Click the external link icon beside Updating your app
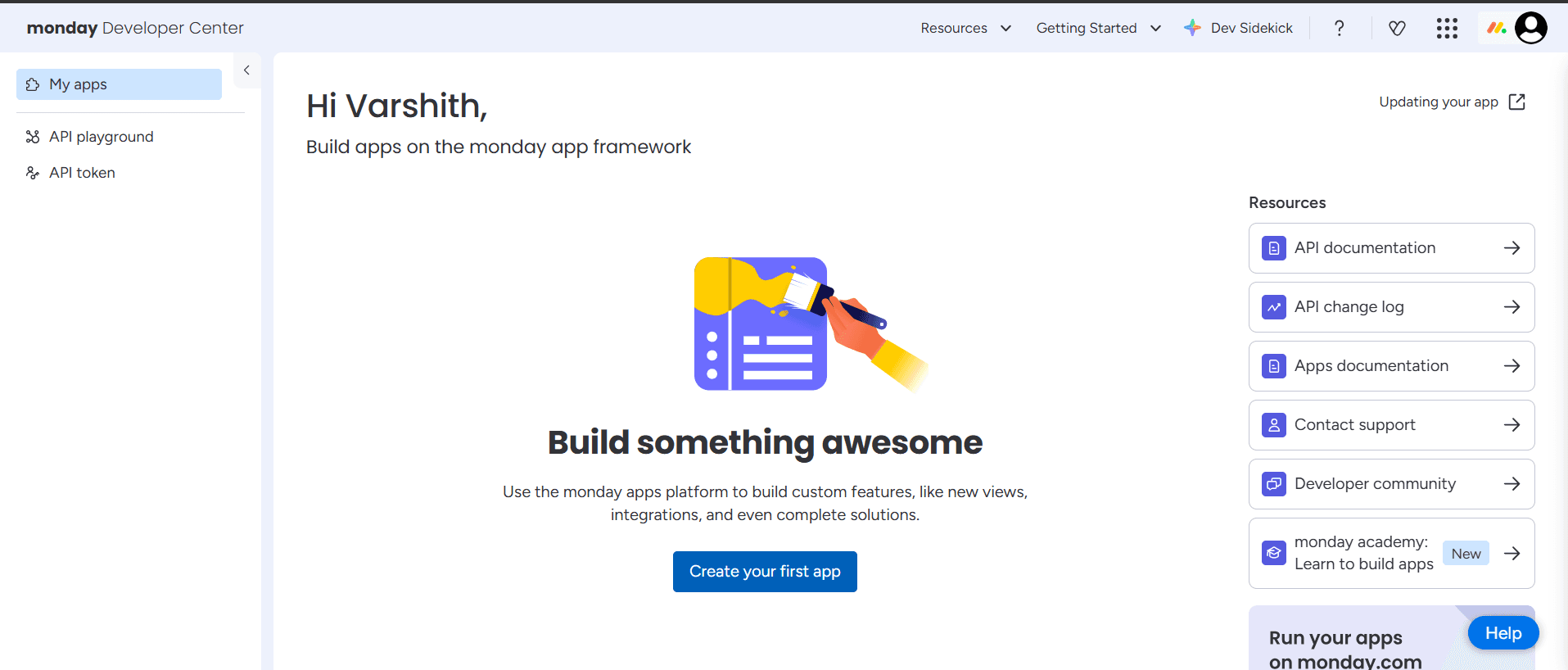 [1516, 102]
